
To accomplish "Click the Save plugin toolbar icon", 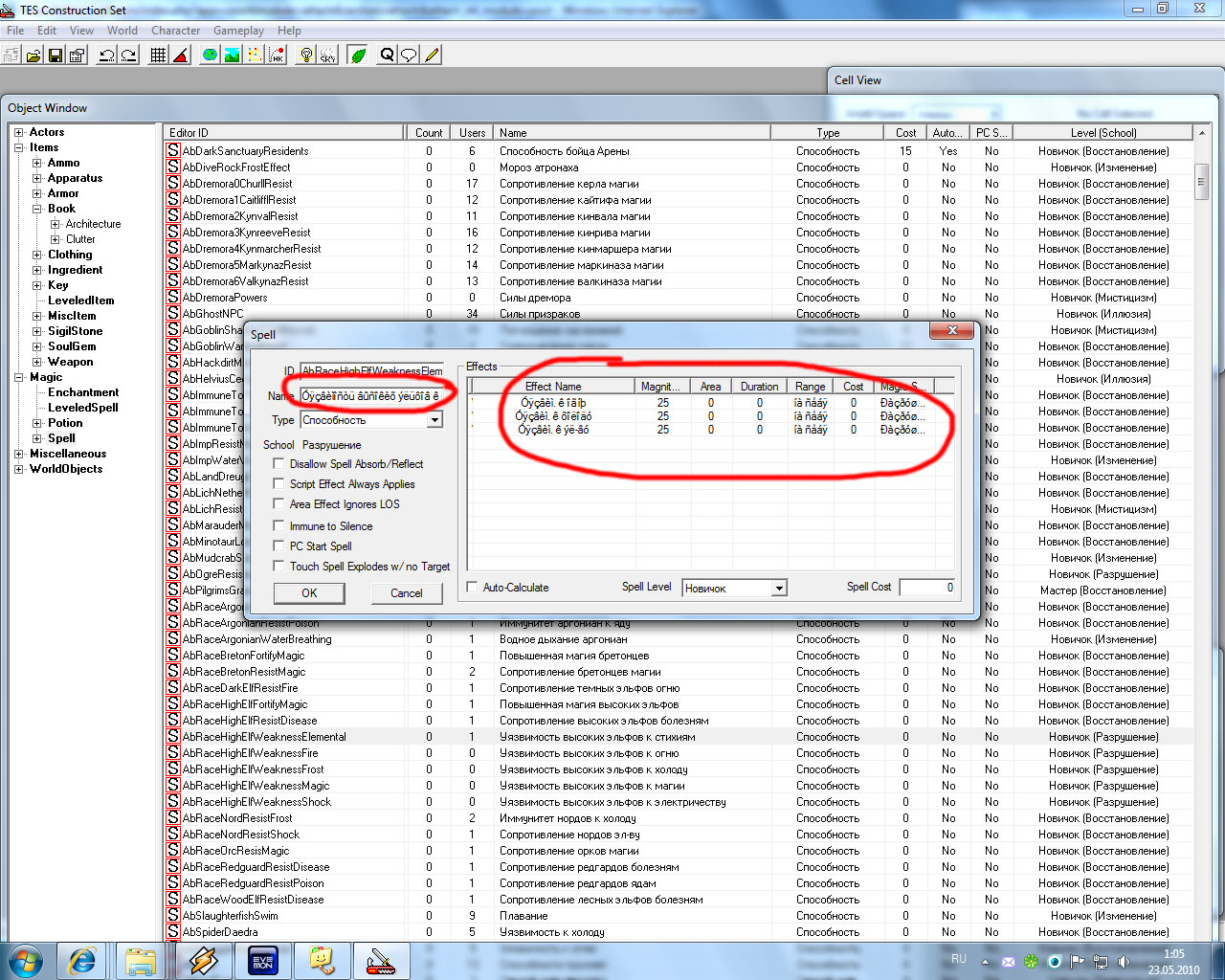I will point(56,56).
